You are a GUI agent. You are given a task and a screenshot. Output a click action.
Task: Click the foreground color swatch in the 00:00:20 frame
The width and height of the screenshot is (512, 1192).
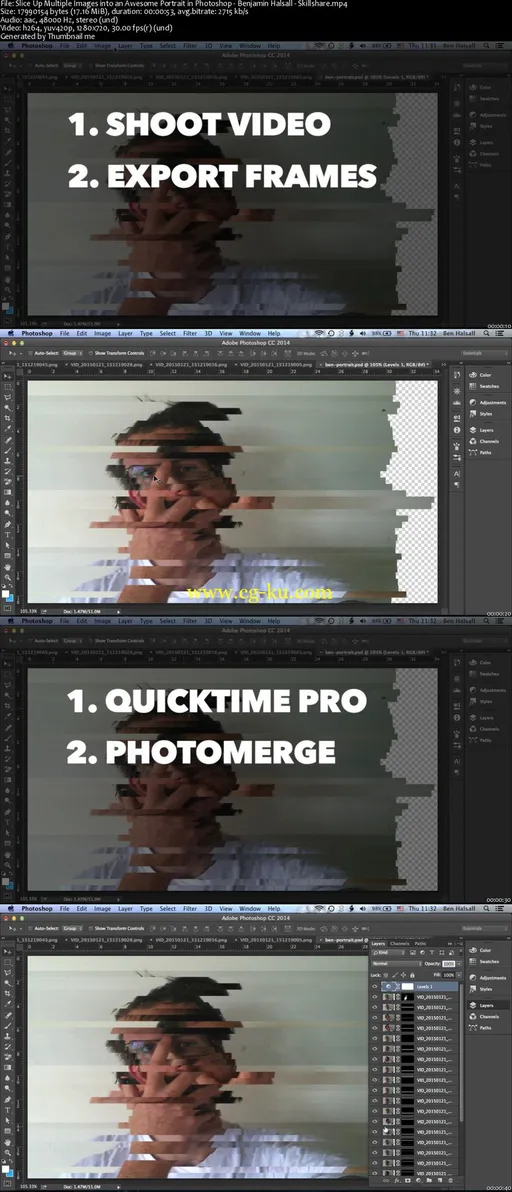click(x=5, y=593)
